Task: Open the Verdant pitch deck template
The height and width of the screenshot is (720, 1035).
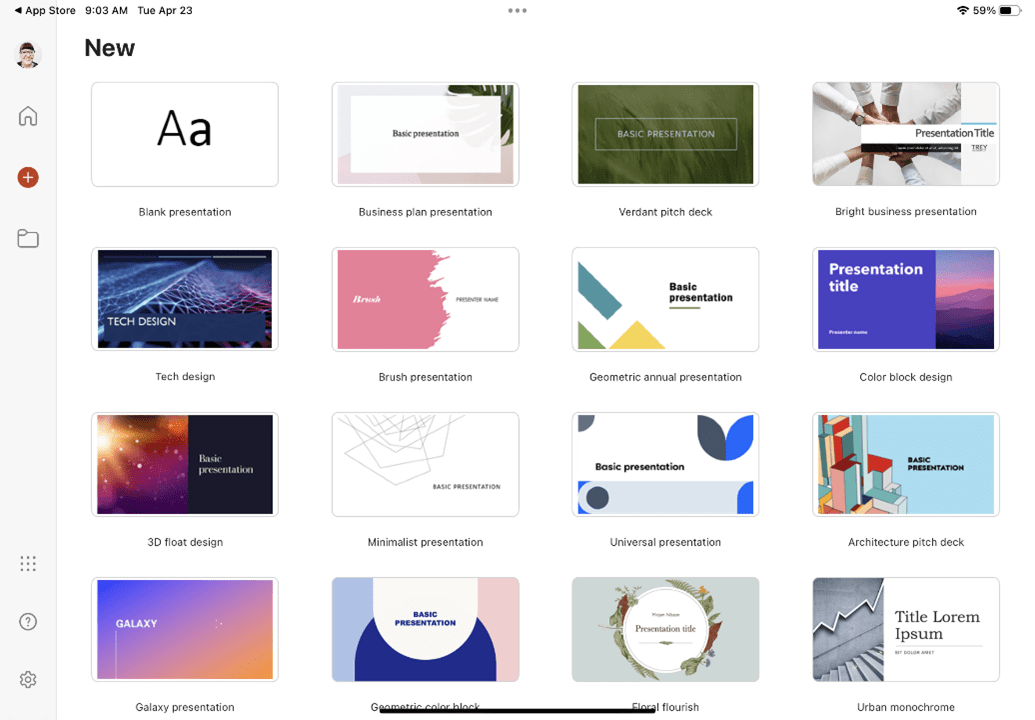Action: click(x=665, y=134)
